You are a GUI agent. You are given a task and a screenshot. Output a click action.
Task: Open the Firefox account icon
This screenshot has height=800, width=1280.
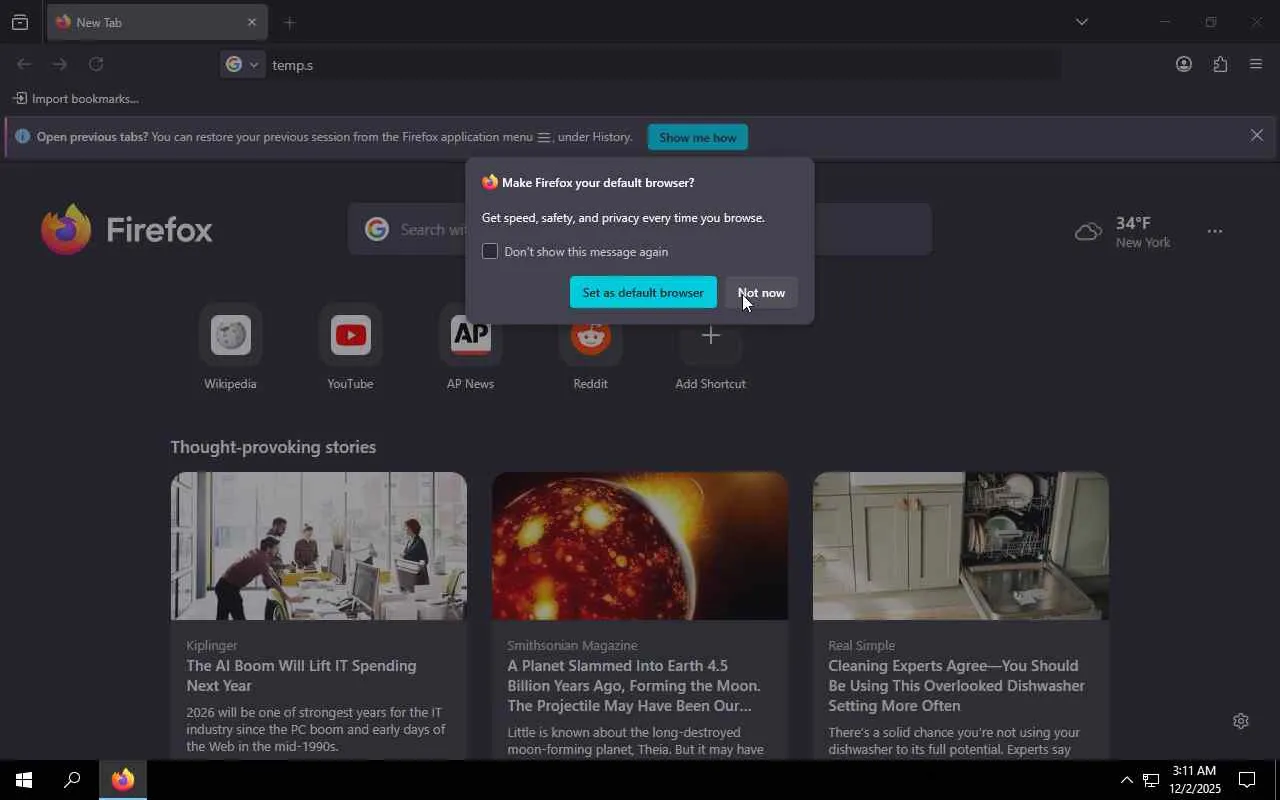coord(1184,64)
